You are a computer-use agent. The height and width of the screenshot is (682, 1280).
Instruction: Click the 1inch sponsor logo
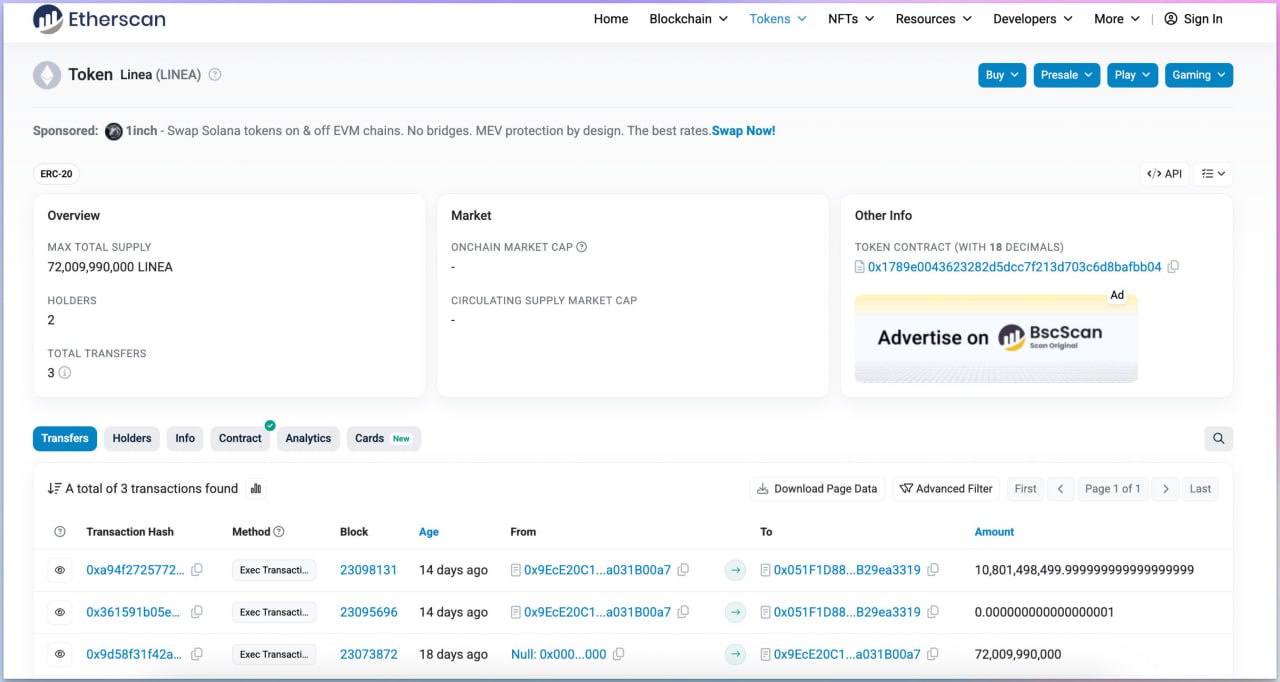click(114, 131)
